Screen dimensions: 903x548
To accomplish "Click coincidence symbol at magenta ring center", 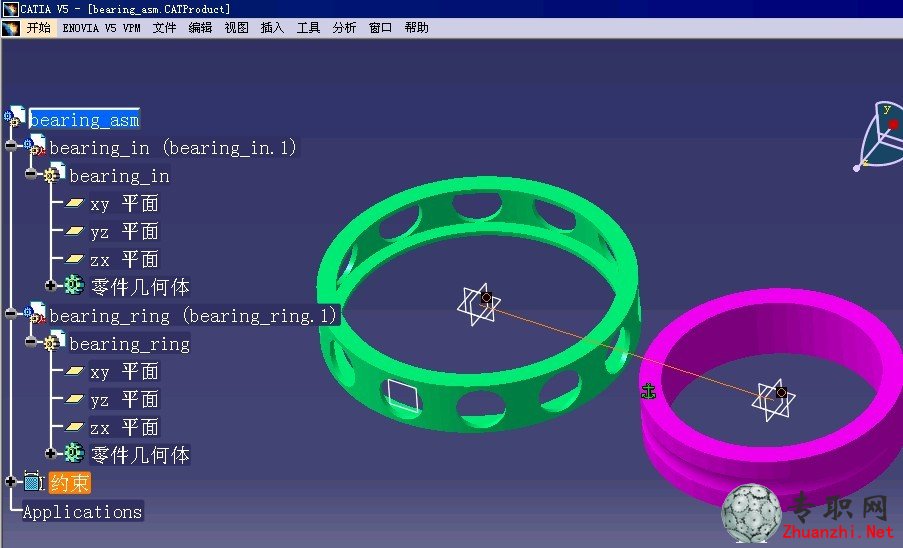I will 781,393.
